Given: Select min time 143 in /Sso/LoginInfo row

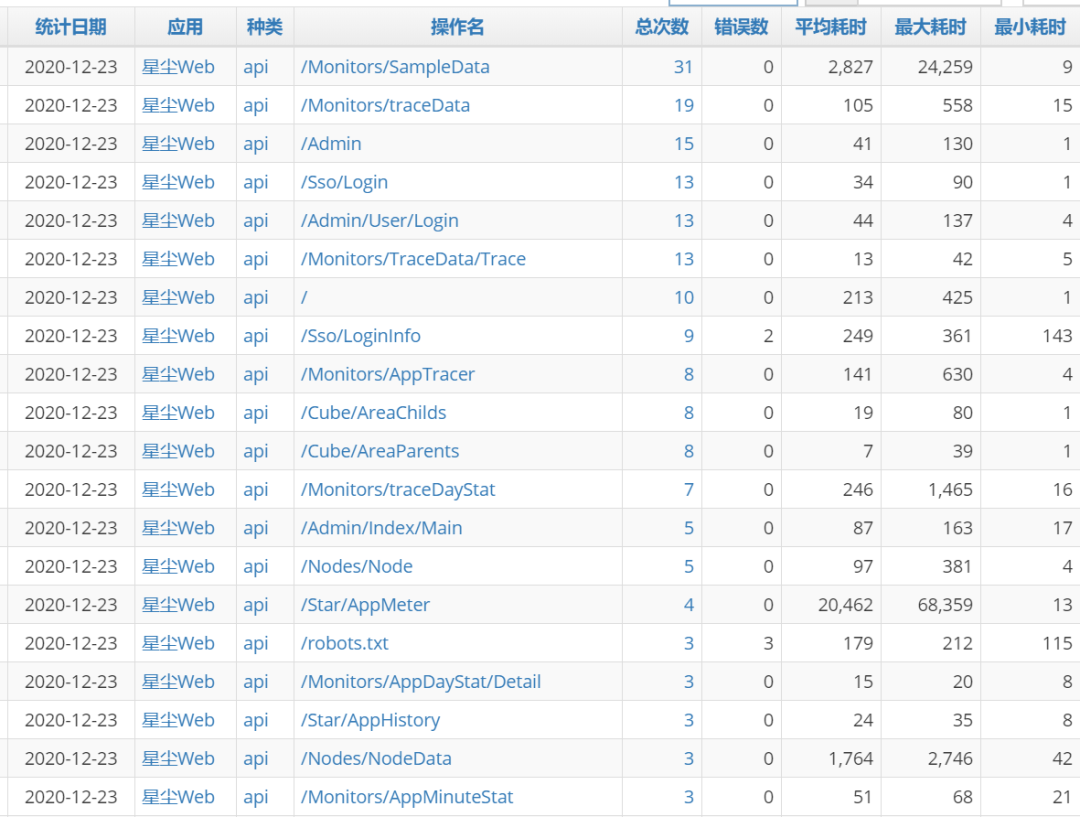Looking at the screenshot, I should (x=1057, y=336).
